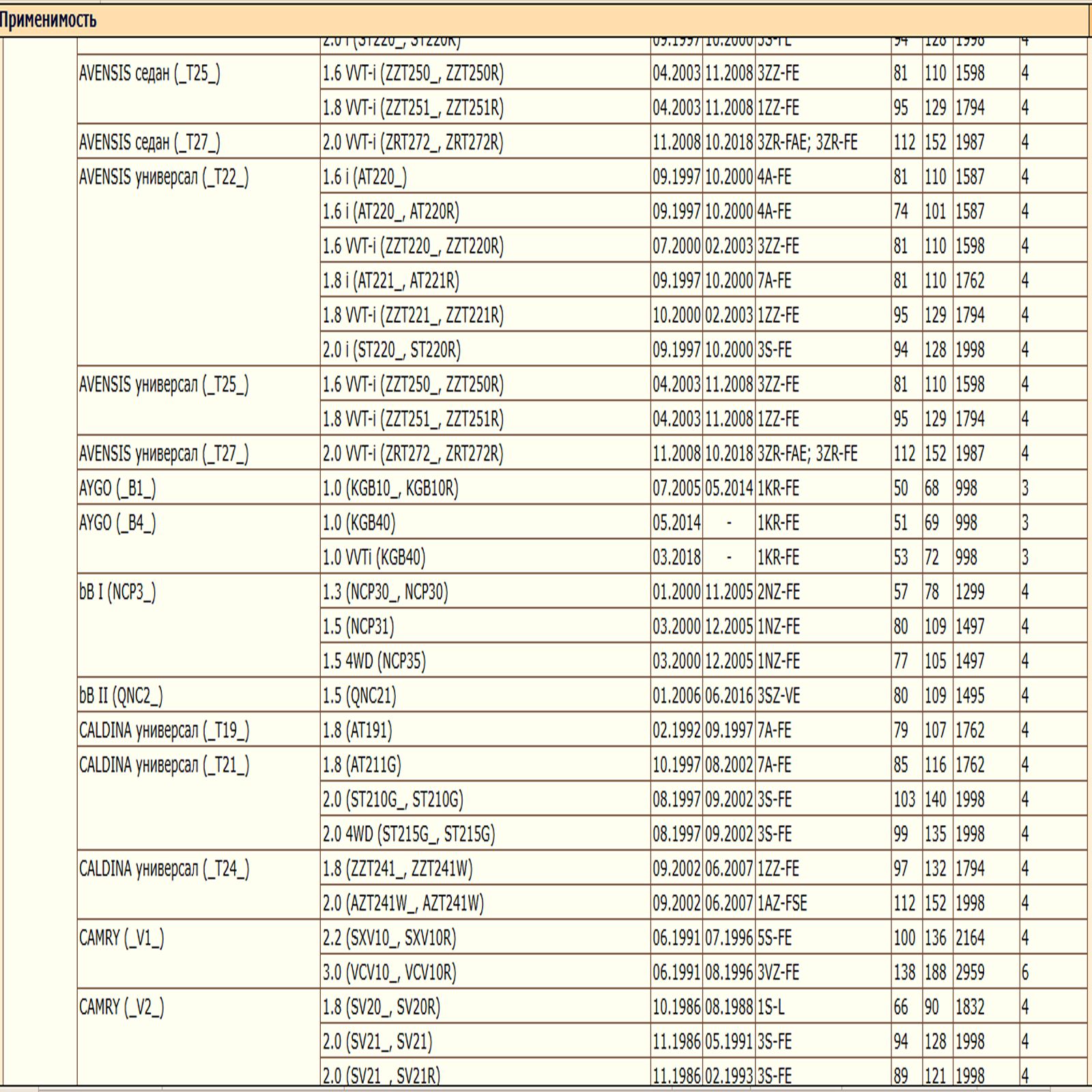The height and width of the screenshot is (1092, 1092).
Task: Select the CAMRY (_V1_) model cell
Action: (x=121, y=938)
